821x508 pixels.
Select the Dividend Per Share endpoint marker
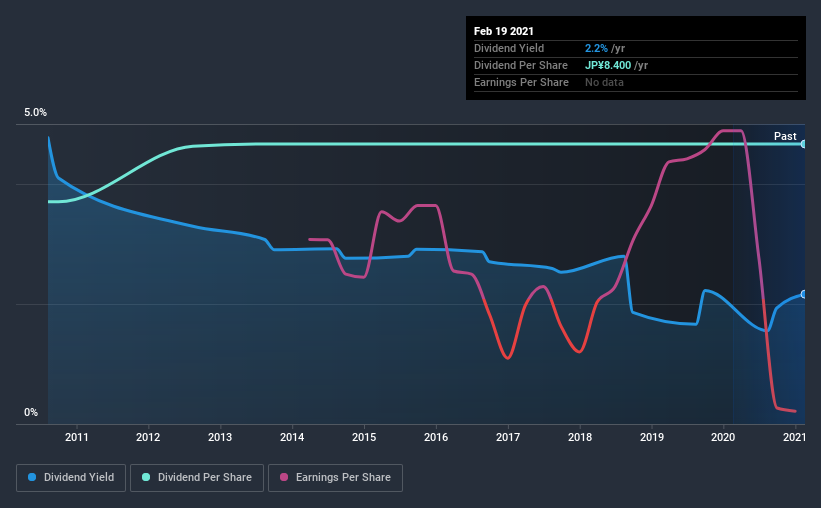(x=804, y=144)
